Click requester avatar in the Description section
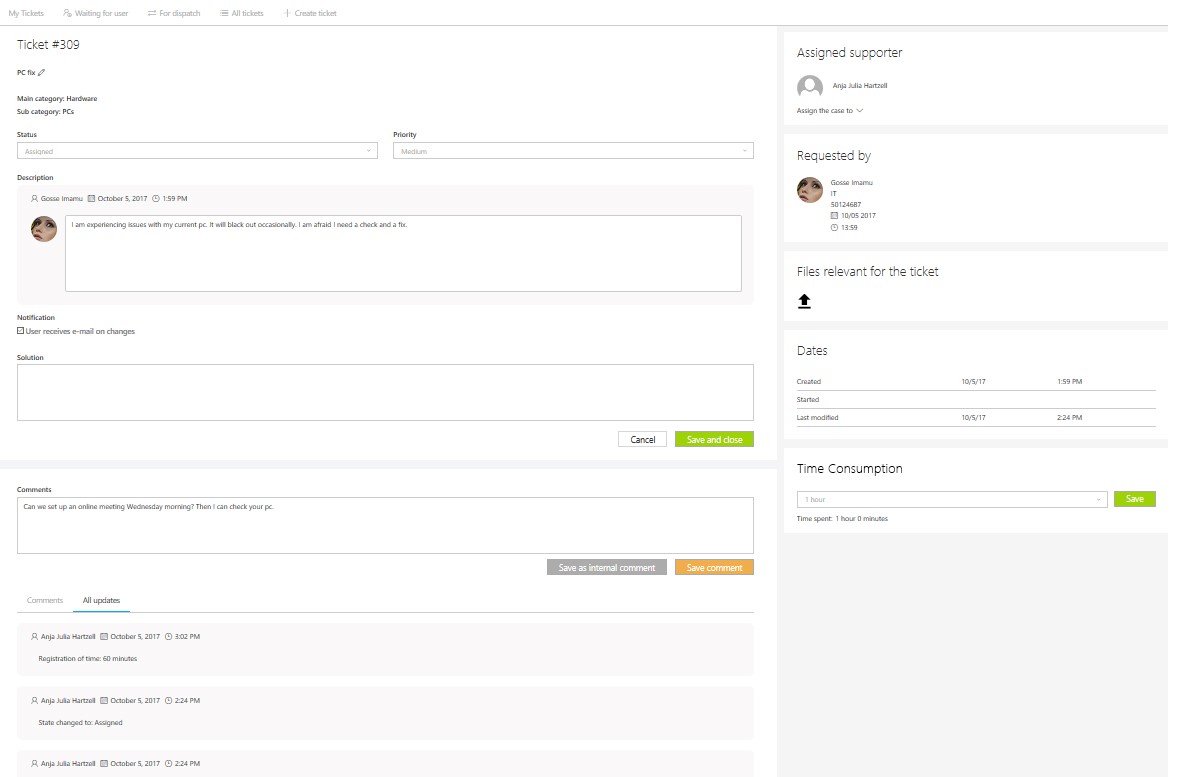The image size is (1177, 777). click(44, 229)
